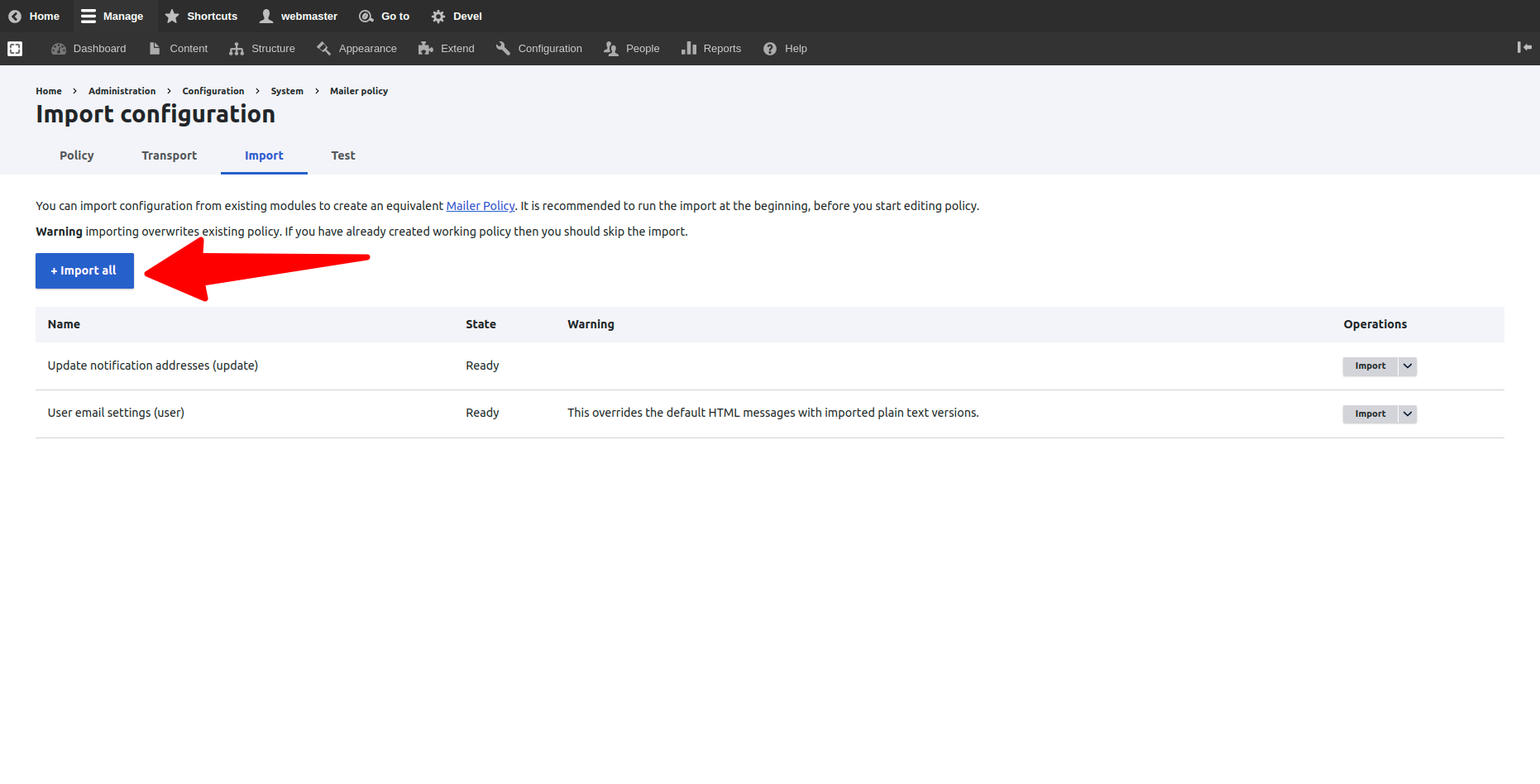Image resolution: width=1540 pixels, height=784 pixels.
Task: Click the Help question mark icon
Action: point(770,49)
